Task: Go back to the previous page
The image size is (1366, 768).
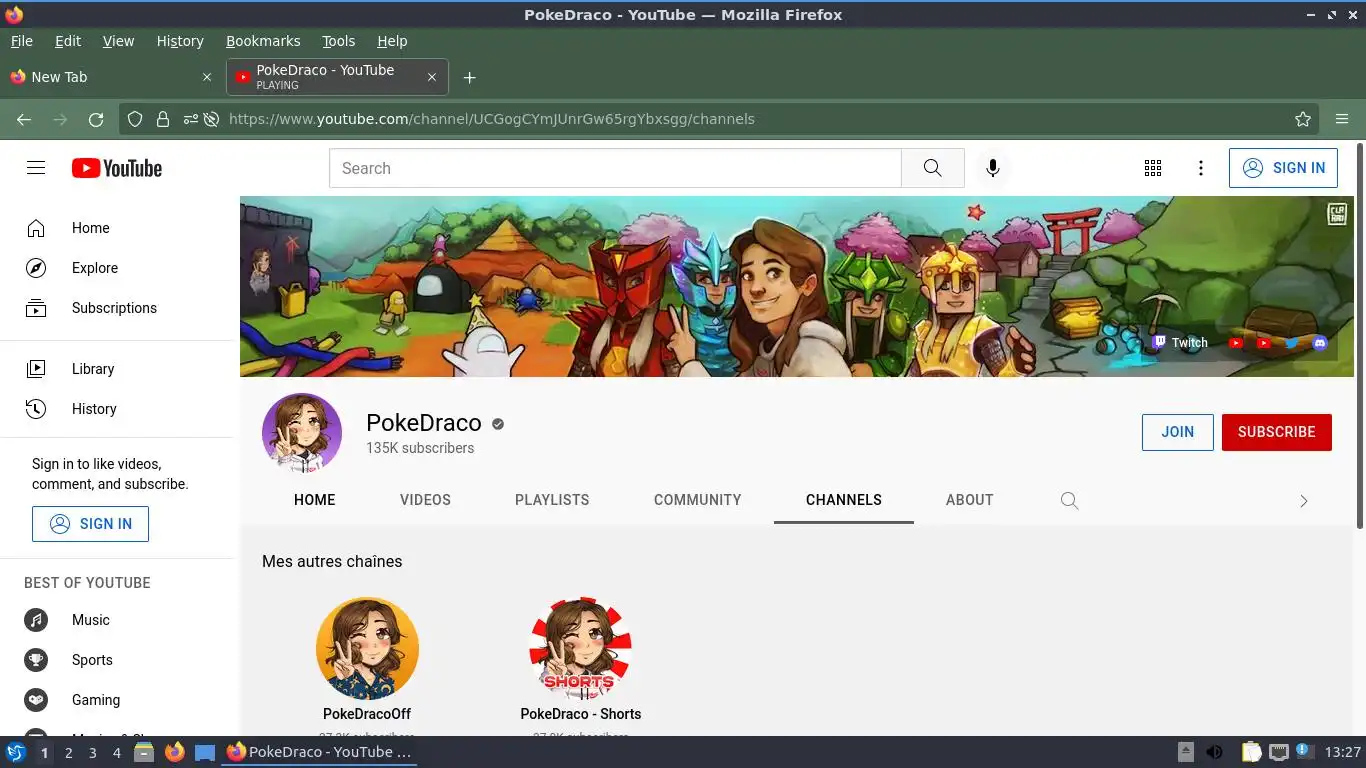Action: [24, 119]
